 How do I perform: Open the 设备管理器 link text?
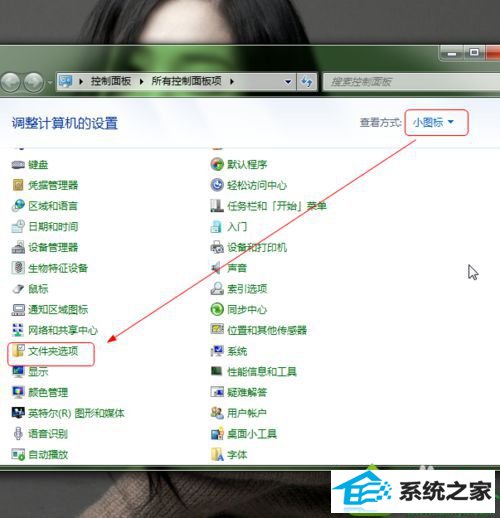(x=53, y=247)
